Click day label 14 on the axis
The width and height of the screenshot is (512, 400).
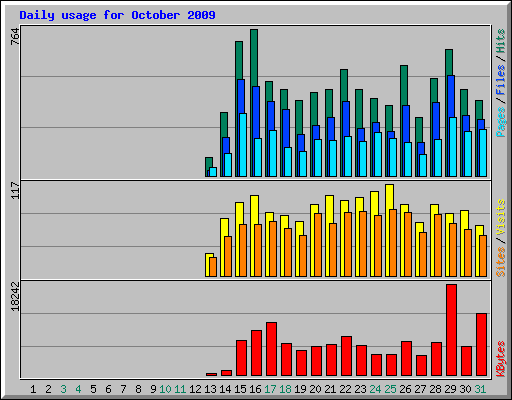click(225, 389)
